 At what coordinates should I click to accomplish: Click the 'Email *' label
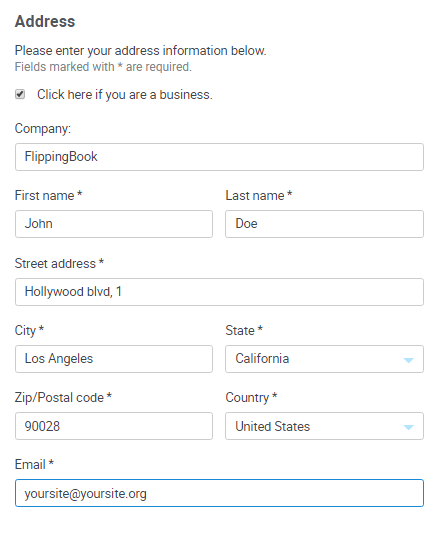pos(34,464)
